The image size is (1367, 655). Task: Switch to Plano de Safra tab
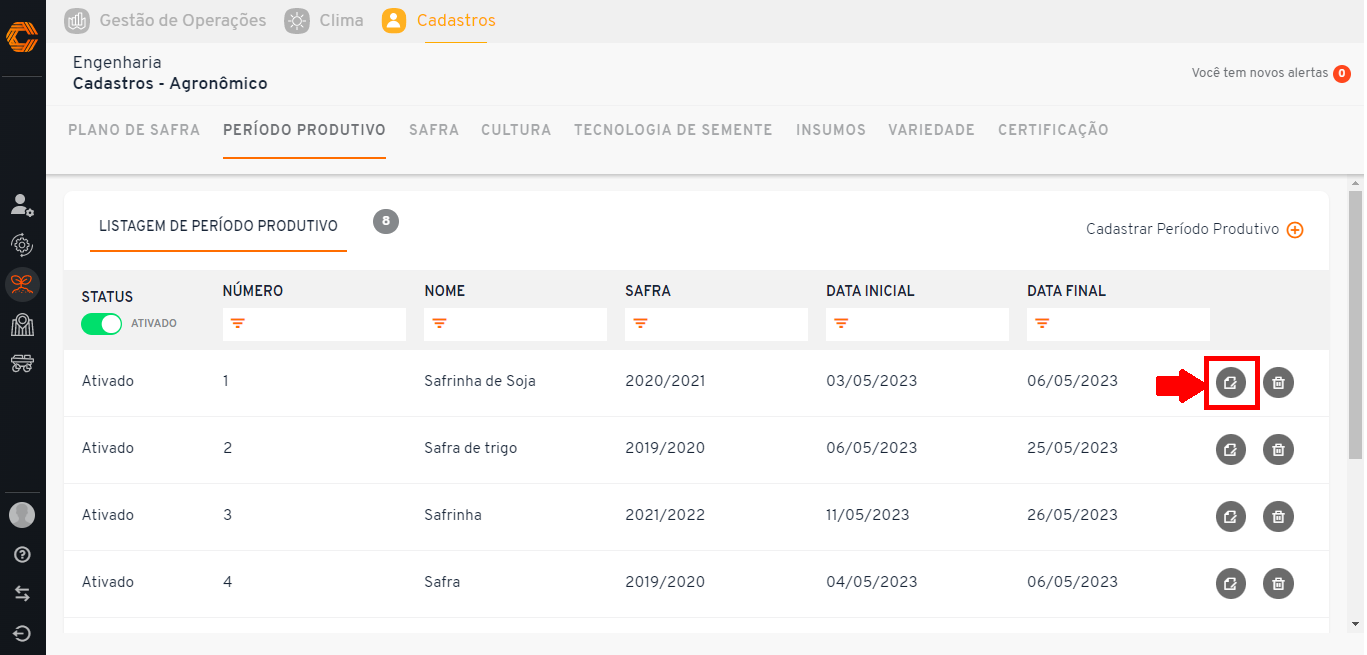point(134,130)
